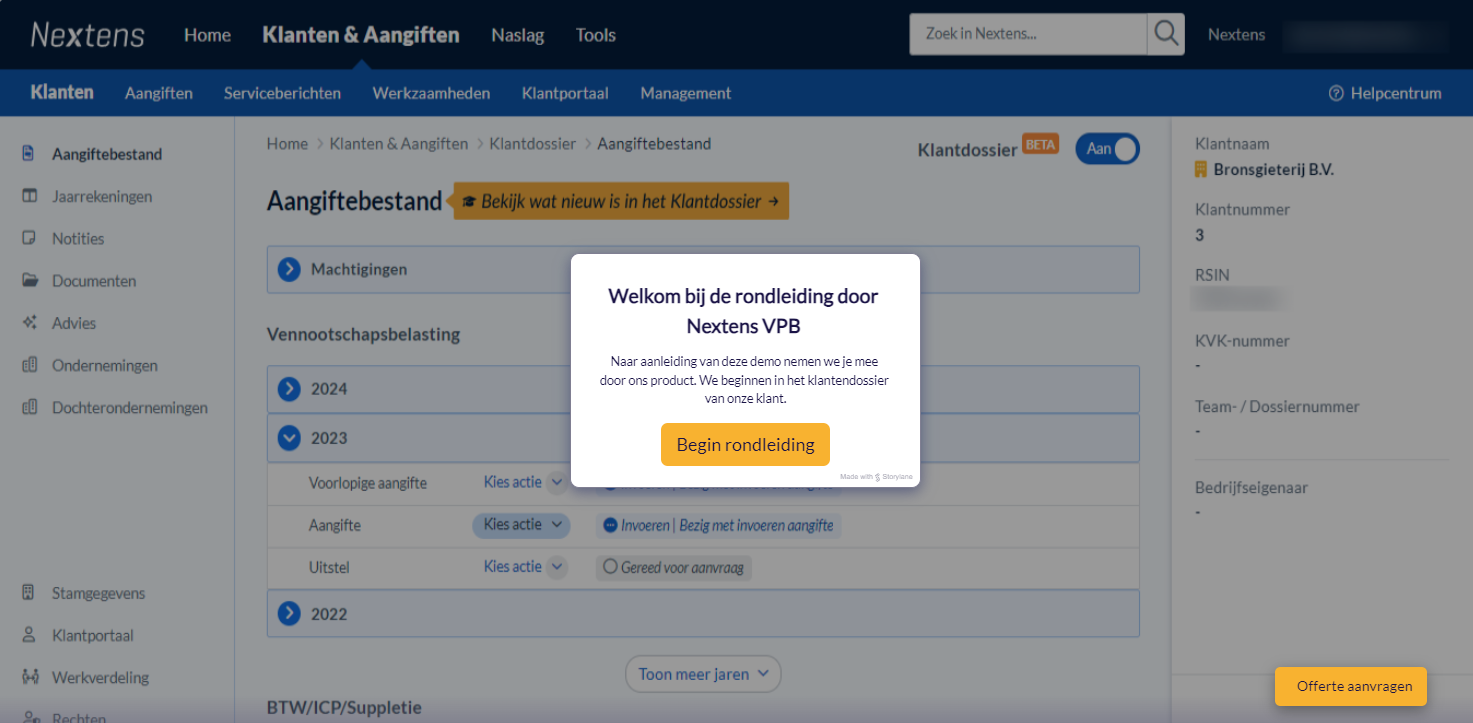Open the Naslag menu
The image size is (1473, 723).
[x=518, y=35]
